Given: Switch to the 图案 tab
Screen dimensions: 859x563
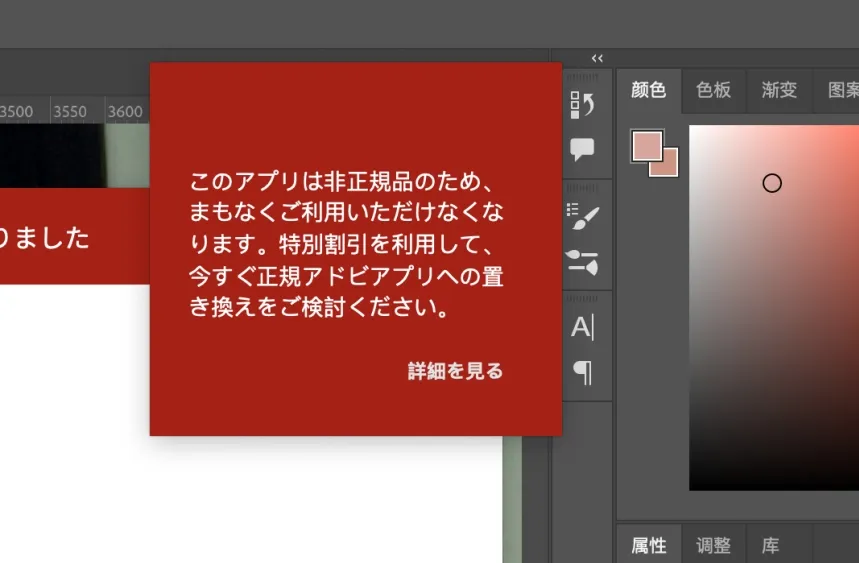Looking at the screenshot, I should click(x=843, y=90).
